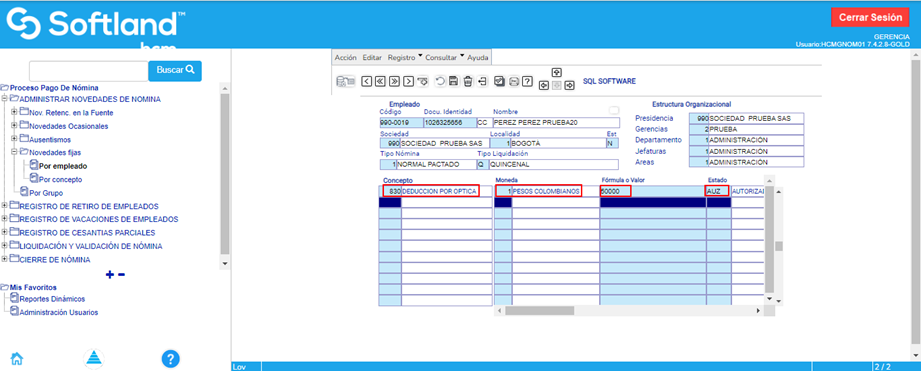This screenshot has width=921, height=371.
Task: Go to previous record with single-arrow button
Action: [367, 81]
